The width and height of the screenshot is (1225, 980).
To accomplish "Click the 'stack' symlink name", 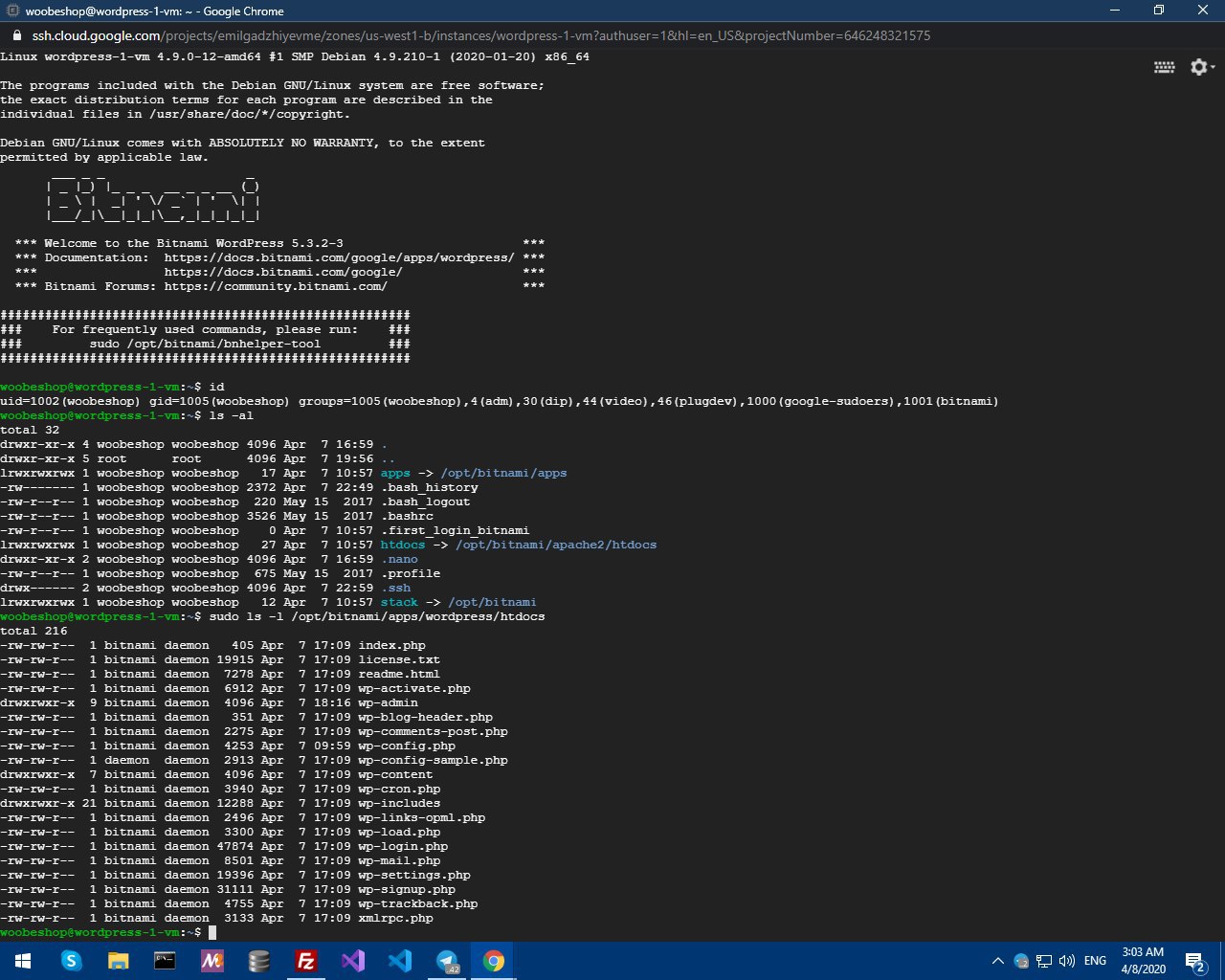I will click(x=399, y=602).
